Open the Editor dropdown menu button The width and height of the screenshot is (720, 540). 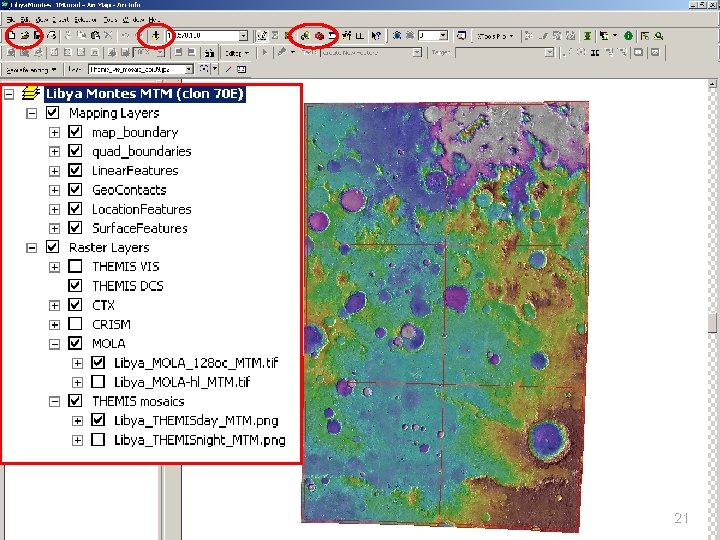237,53
